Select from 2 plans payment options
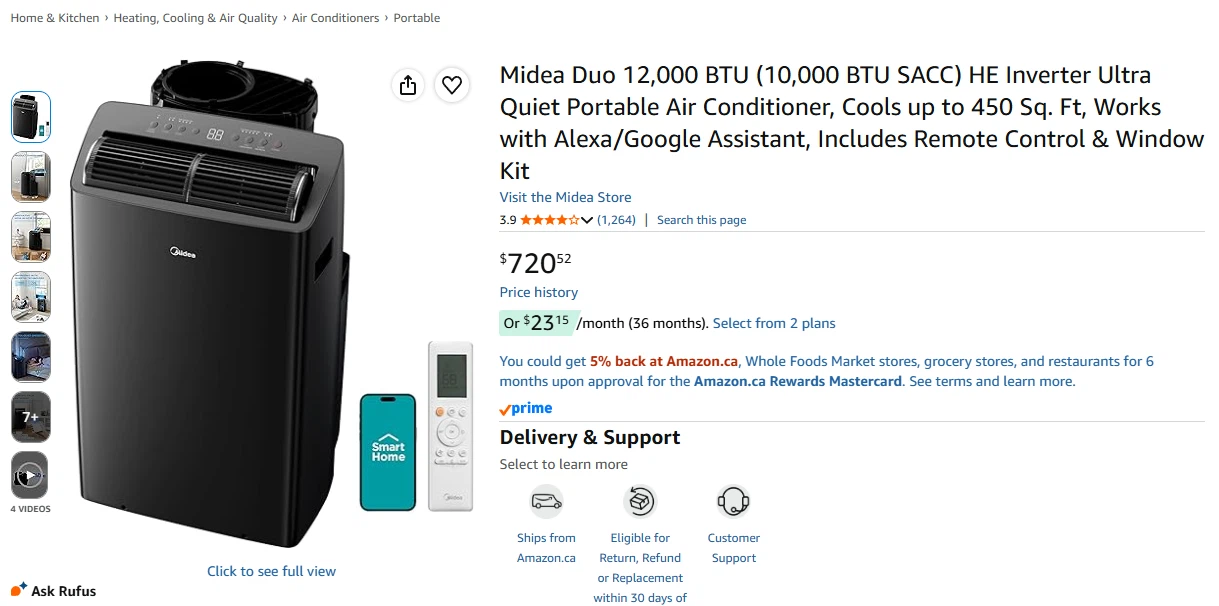Viewport: 1219px width, 606px height. (x=774, y=323)
